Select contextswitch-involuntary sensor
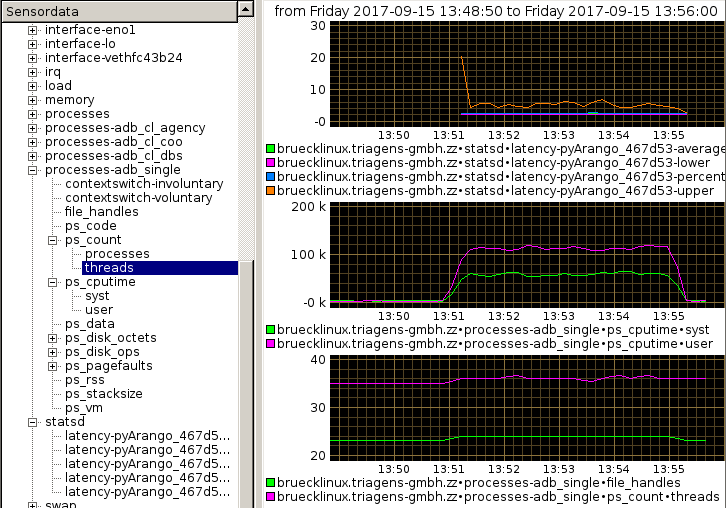Viewport: 726px width, 508px height. (x=144, y=184)
